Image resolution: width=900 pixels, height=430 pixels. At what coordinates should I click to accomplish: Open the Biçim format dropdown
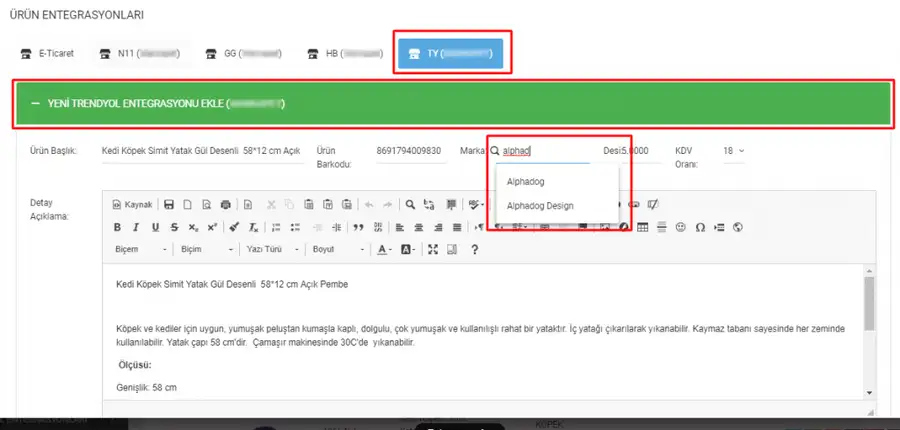(x=207, y=250)
